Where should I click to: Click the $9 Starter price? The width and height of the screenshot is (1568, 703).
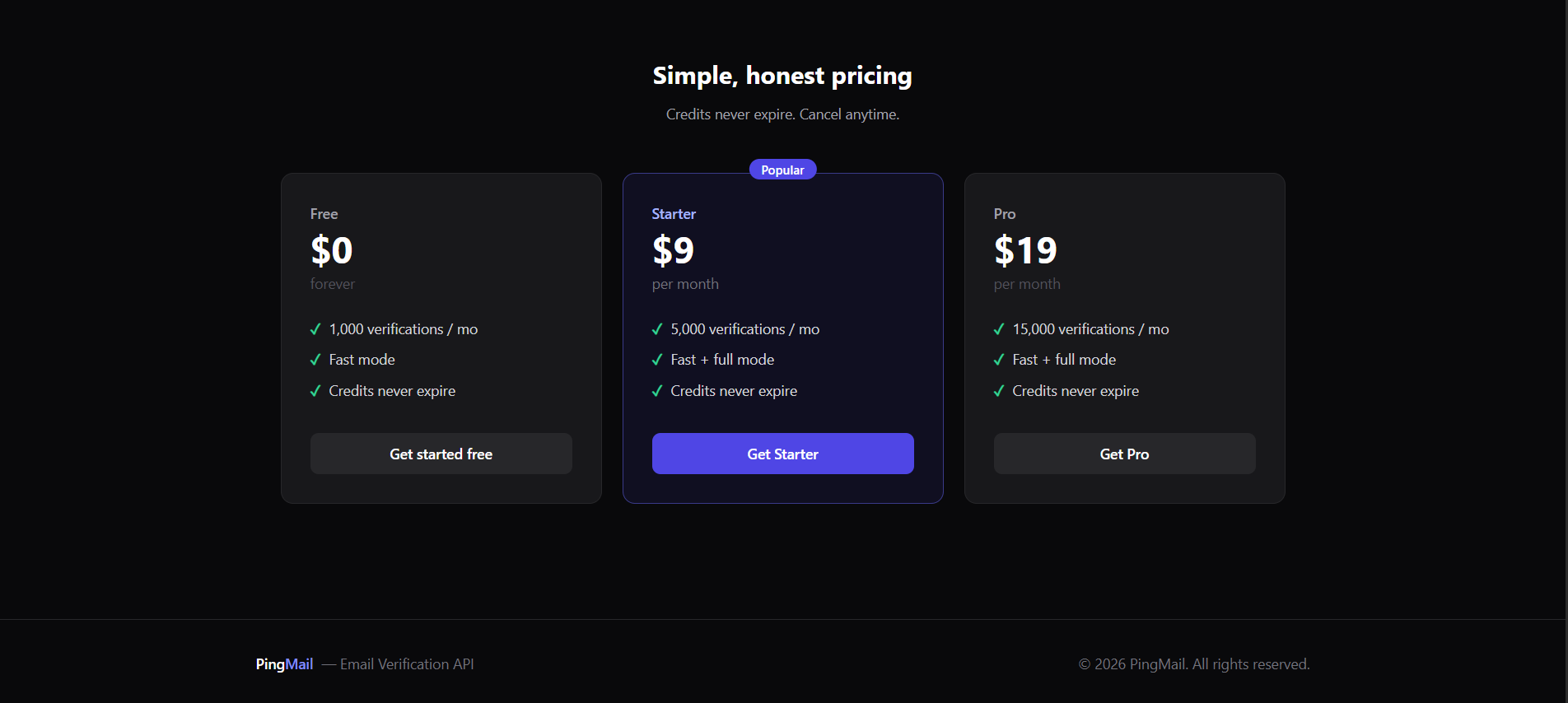[x=673, y=250]
